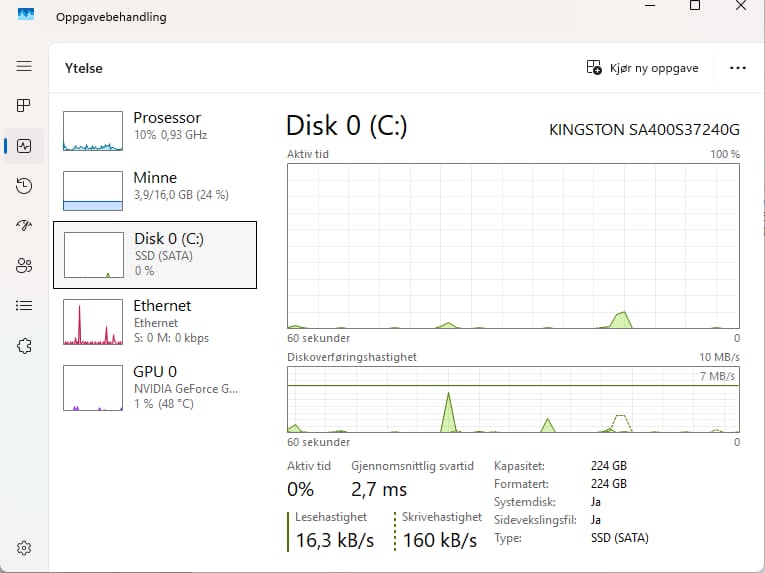Click the Ytelse page heading

pyautogui.click(x=83, y=68)
